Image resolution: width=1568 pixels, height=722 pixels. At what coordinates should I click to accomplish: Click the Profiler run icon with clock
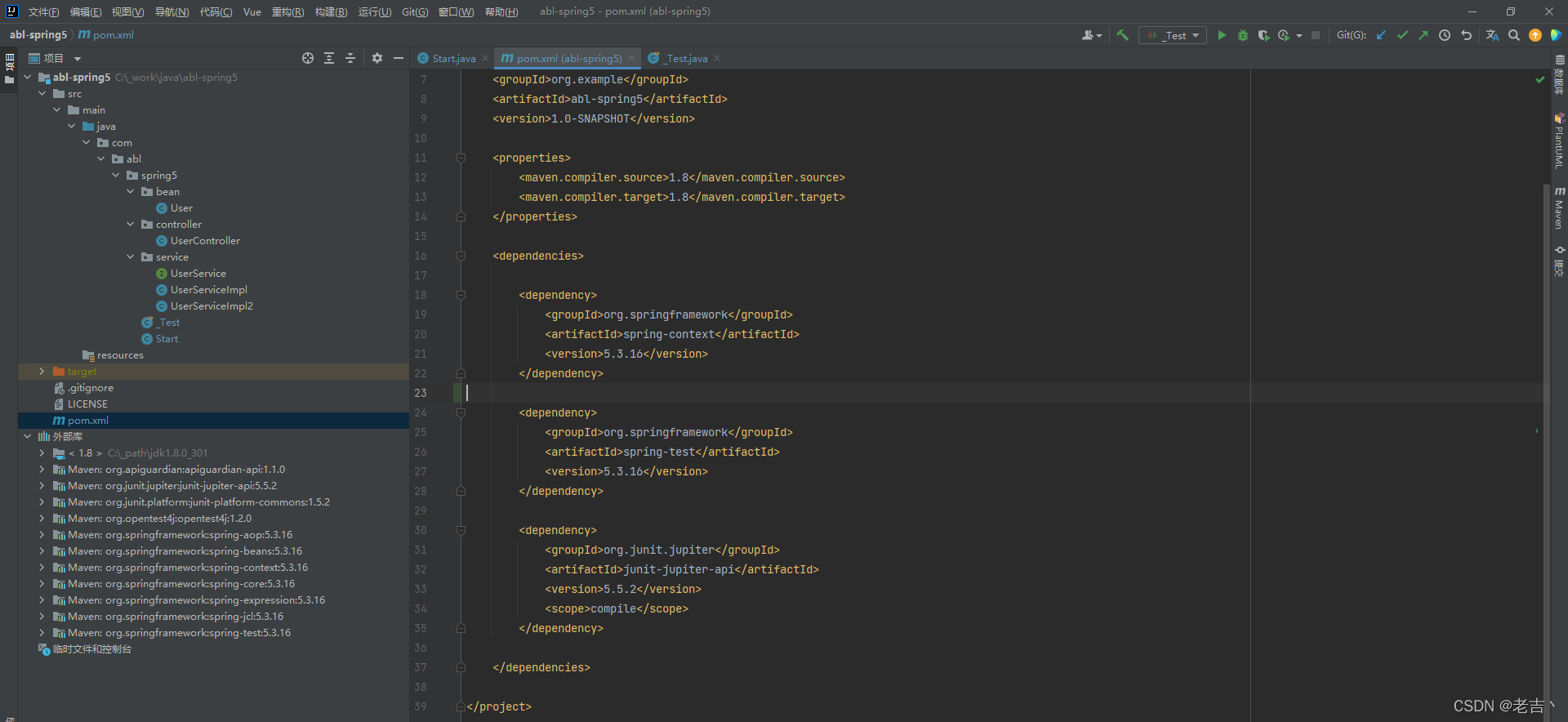point(1284,35)
